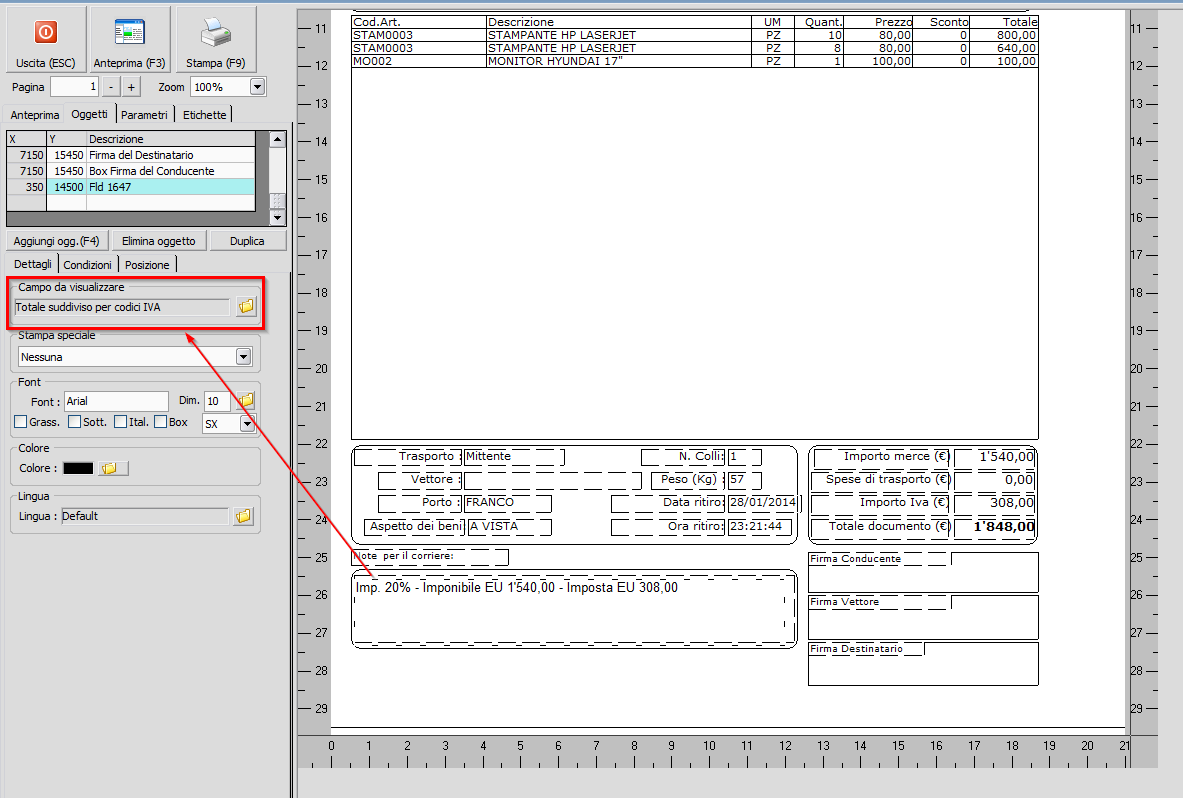Click the Duplica button

tap(247, 241)
